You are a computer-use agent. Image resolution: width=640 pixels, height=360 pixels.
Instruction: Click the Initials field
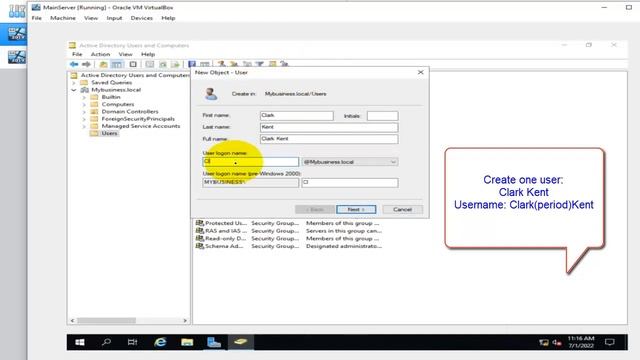tap(382, 116)
